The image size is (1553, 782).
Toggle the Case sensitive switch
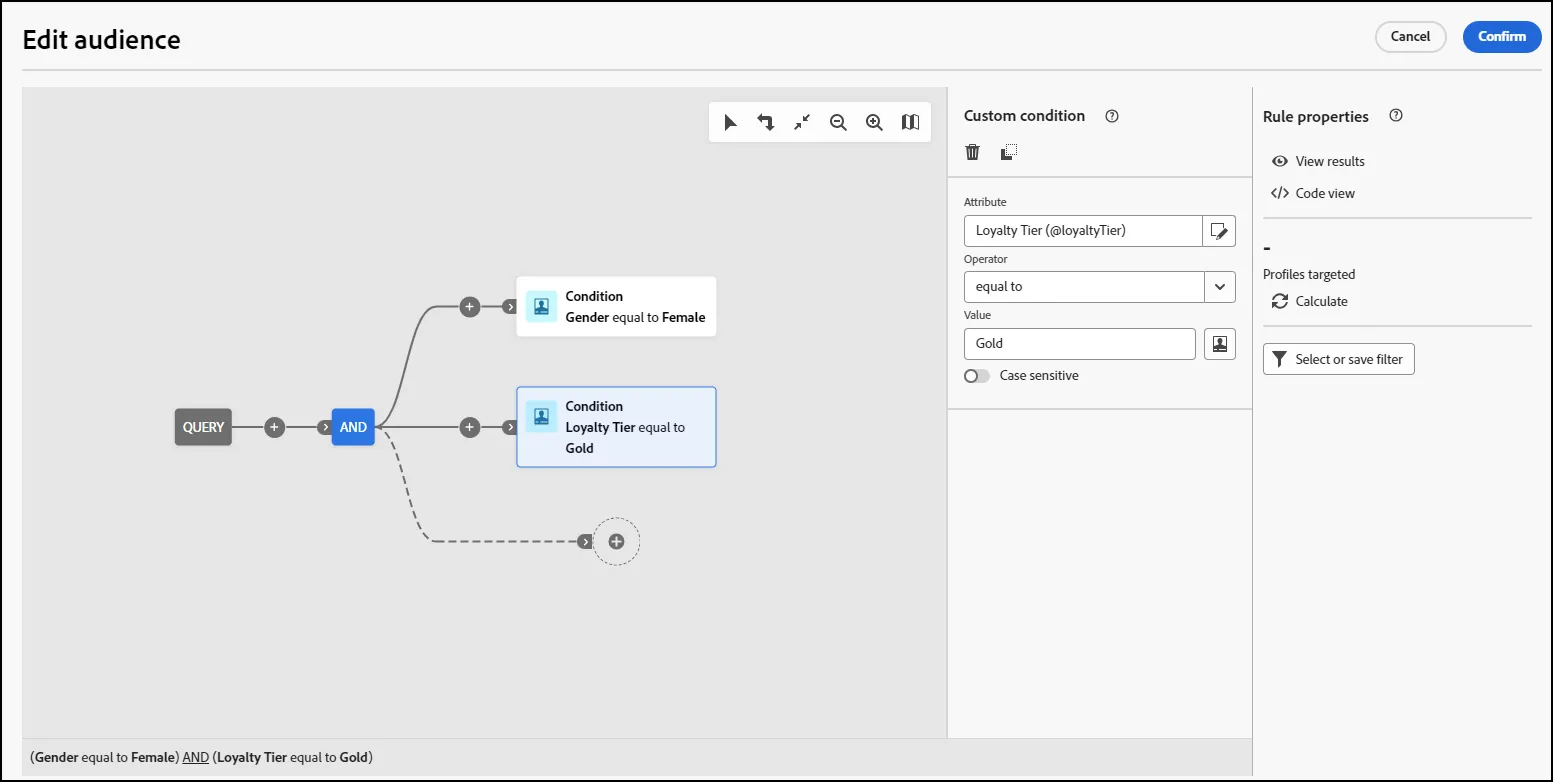pos(977,376)
